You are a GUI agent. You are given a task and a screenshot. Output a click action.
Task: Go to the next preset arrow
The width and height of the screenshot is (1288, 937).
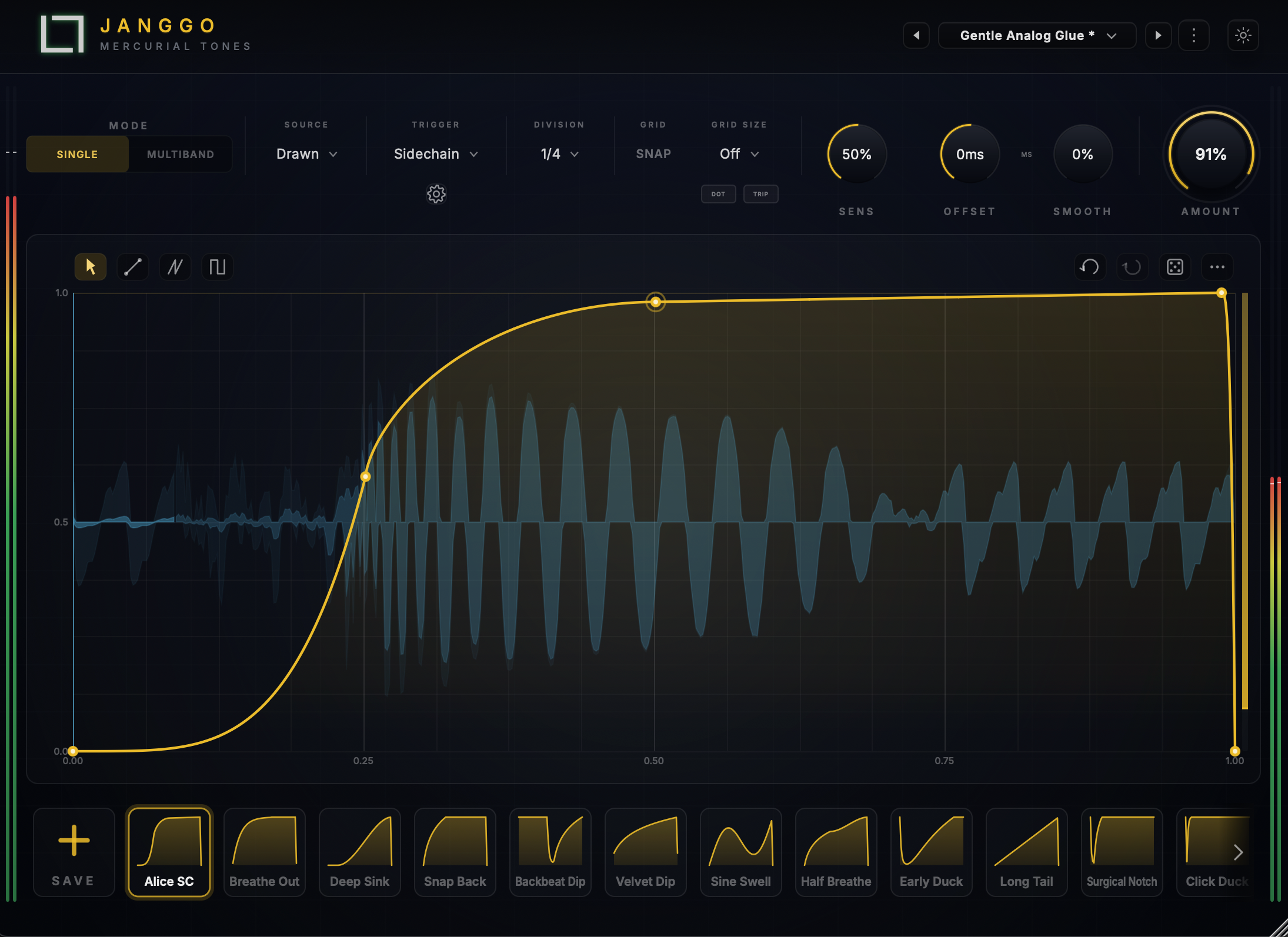(1158, 35)
